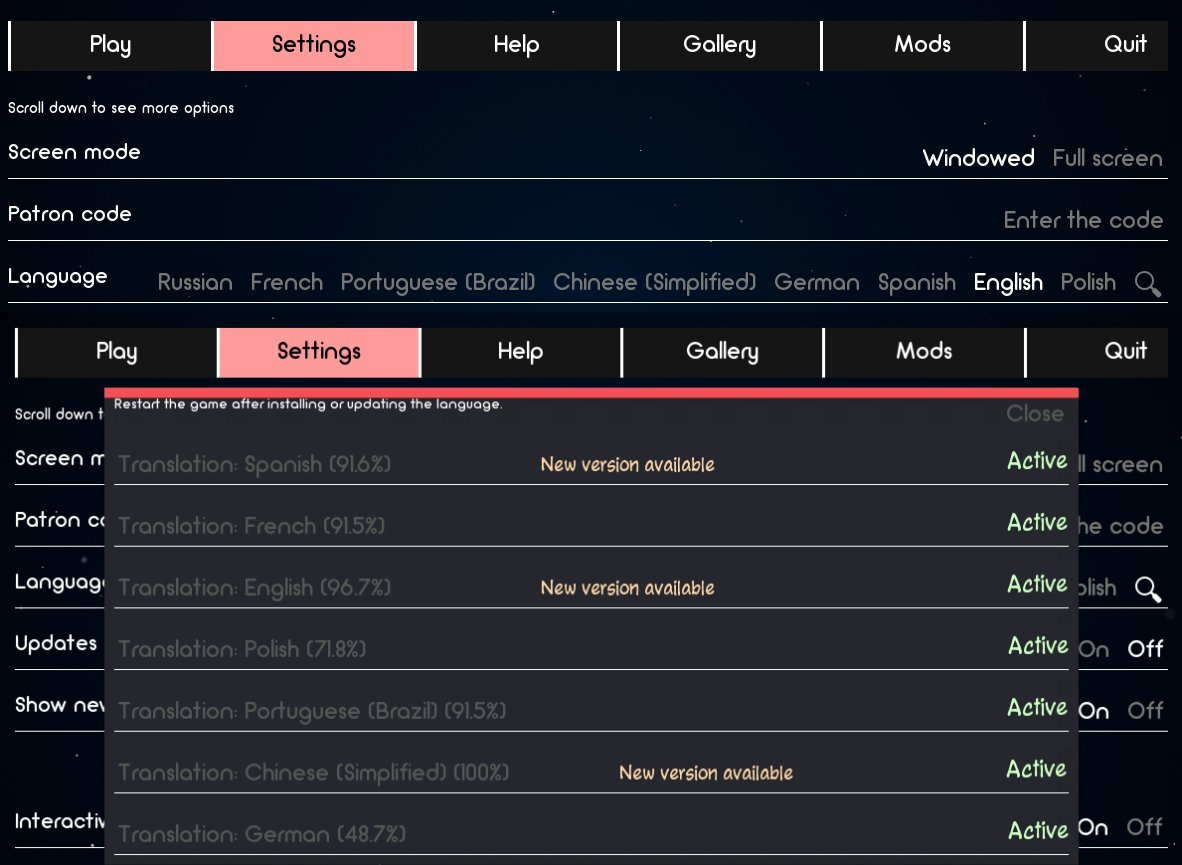Turn Updates On
Image resolution: width=1182 pixels, height=865 pixels.
[1094, 649]
